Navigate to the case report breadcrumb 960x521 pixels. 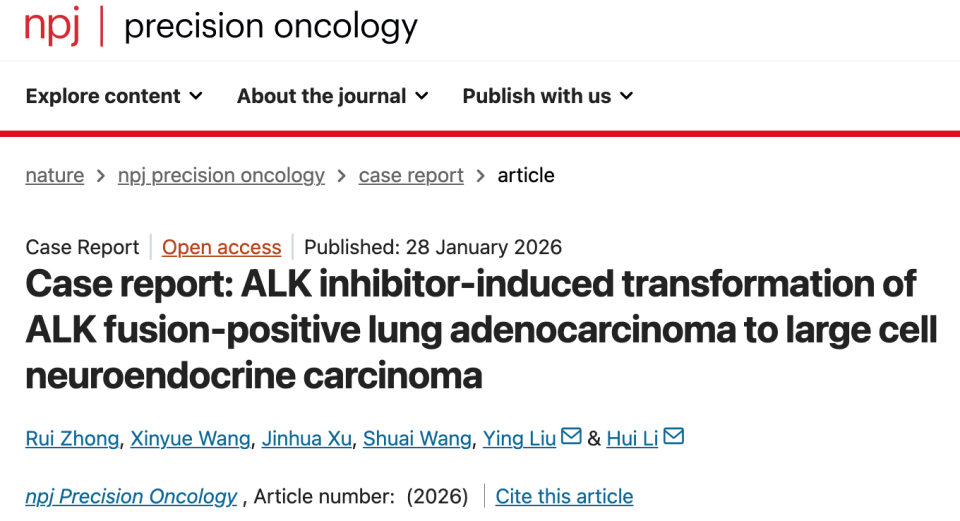click(x=411, y=175)
